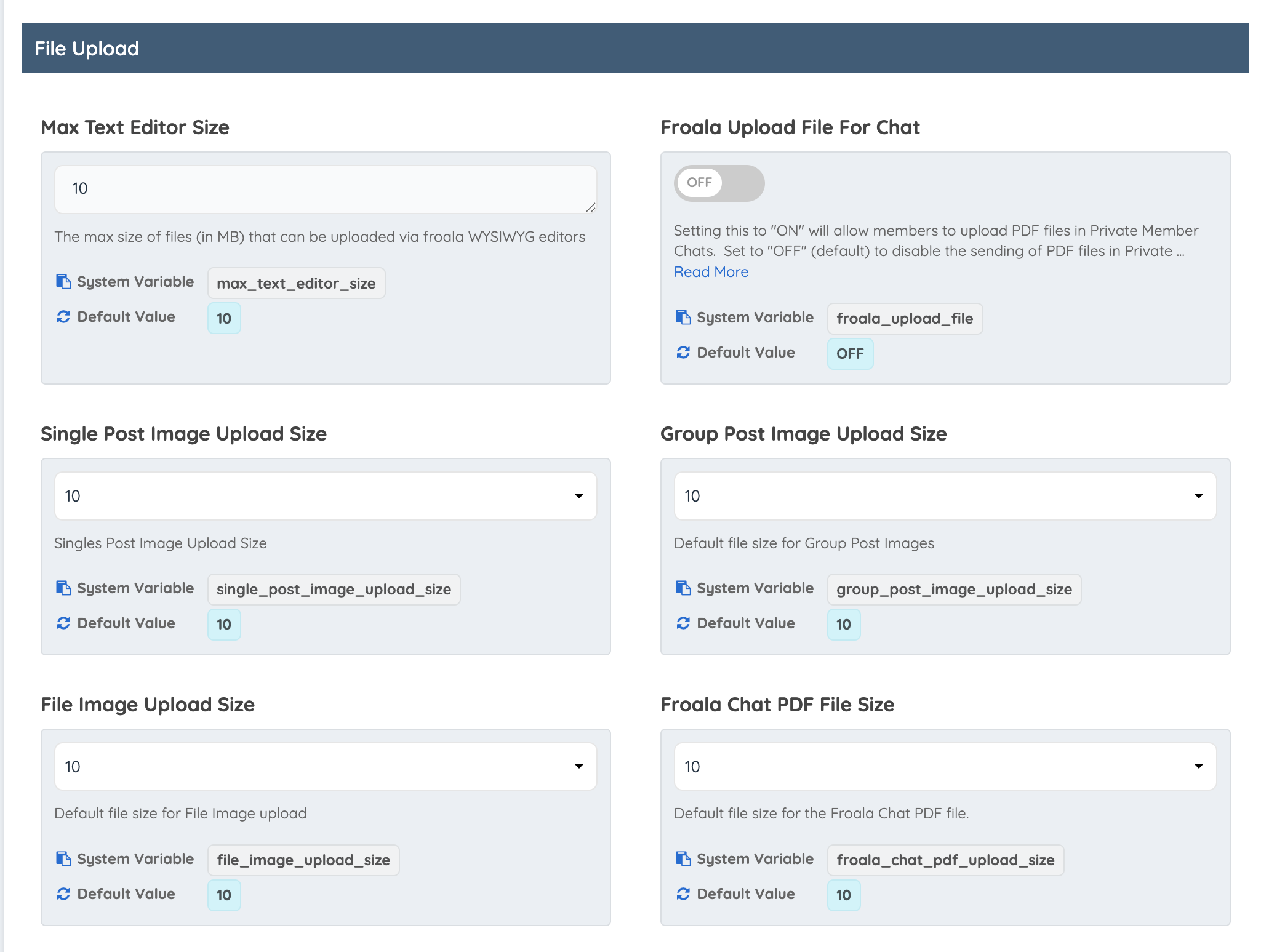Click the File Upload section header
Image resolution: width=1261 pixels, height=952 pixels.
[x=636, y=48]
